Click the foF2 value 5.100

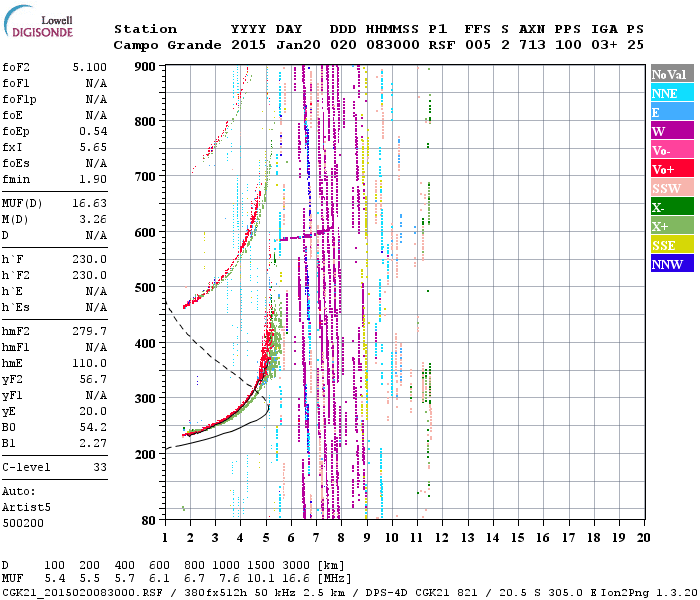click(x=90, y=67)
